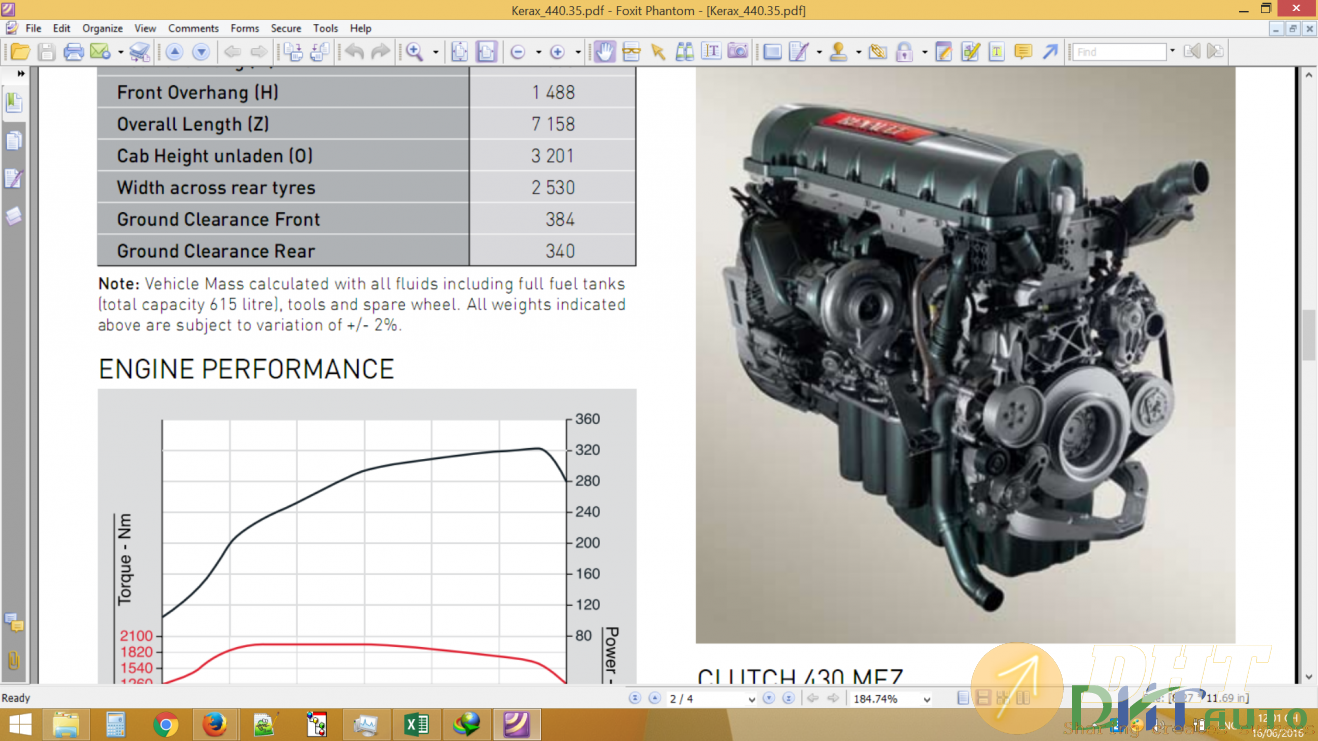Viewport: 1318px width, 741px height.
Task: Open the page number dropdown
Action: coord(751,697)
